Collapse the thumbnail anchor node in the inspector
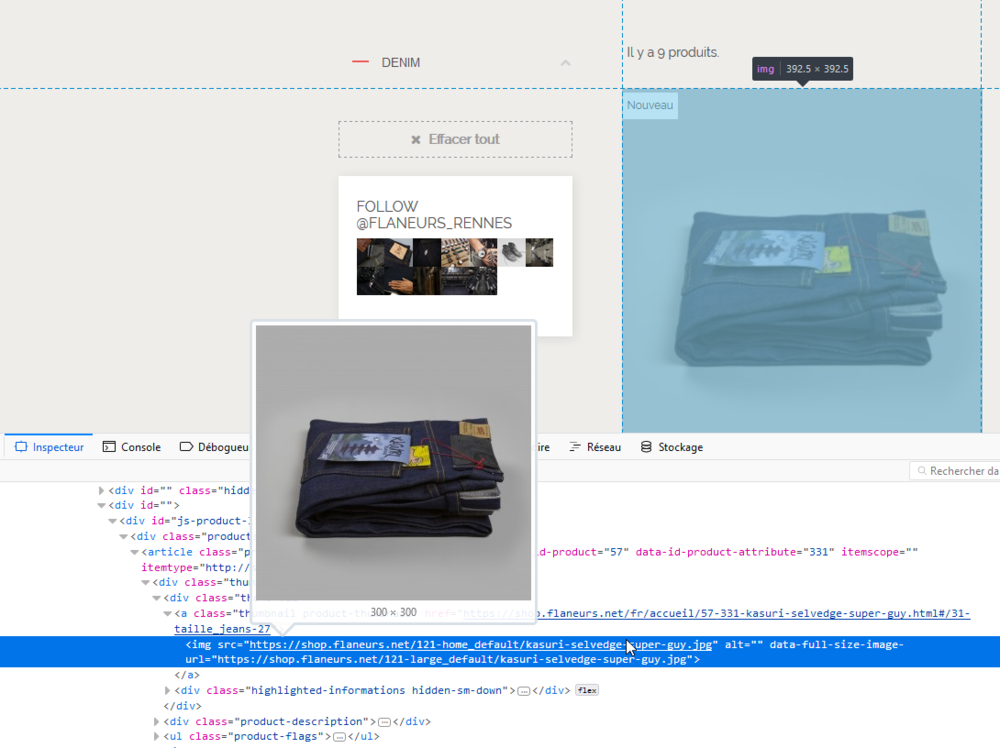This screenshot has height=748, width=1000. click(x=166, y=613)
